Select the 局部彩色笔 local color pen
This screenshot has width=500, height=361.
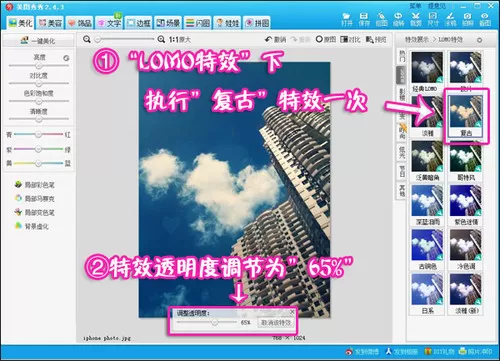point(35,185)
